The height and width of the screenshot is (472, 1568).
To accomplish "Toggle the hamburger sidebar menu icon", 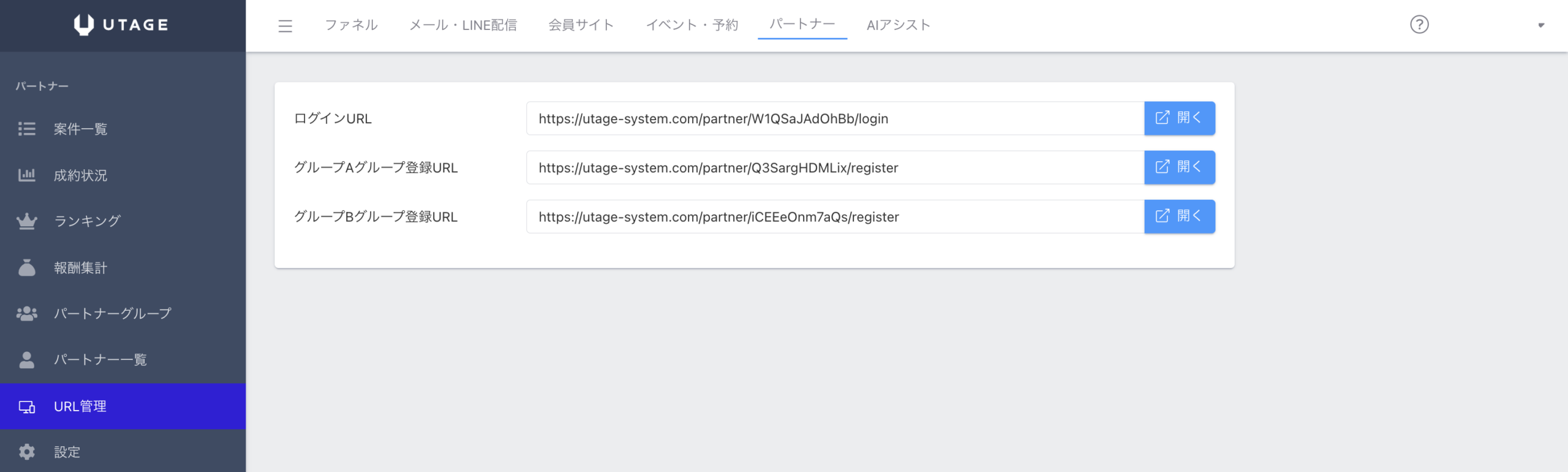I will click(x=285, y=26).
